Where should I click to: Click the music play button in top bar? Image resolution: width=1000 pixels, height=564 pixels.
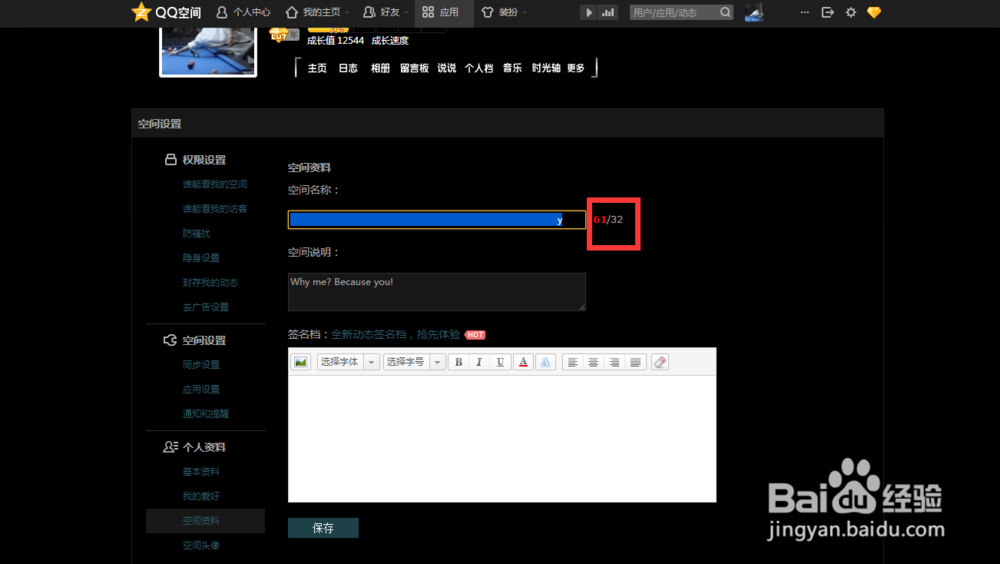pyautogui.click(x=589, y=12)
